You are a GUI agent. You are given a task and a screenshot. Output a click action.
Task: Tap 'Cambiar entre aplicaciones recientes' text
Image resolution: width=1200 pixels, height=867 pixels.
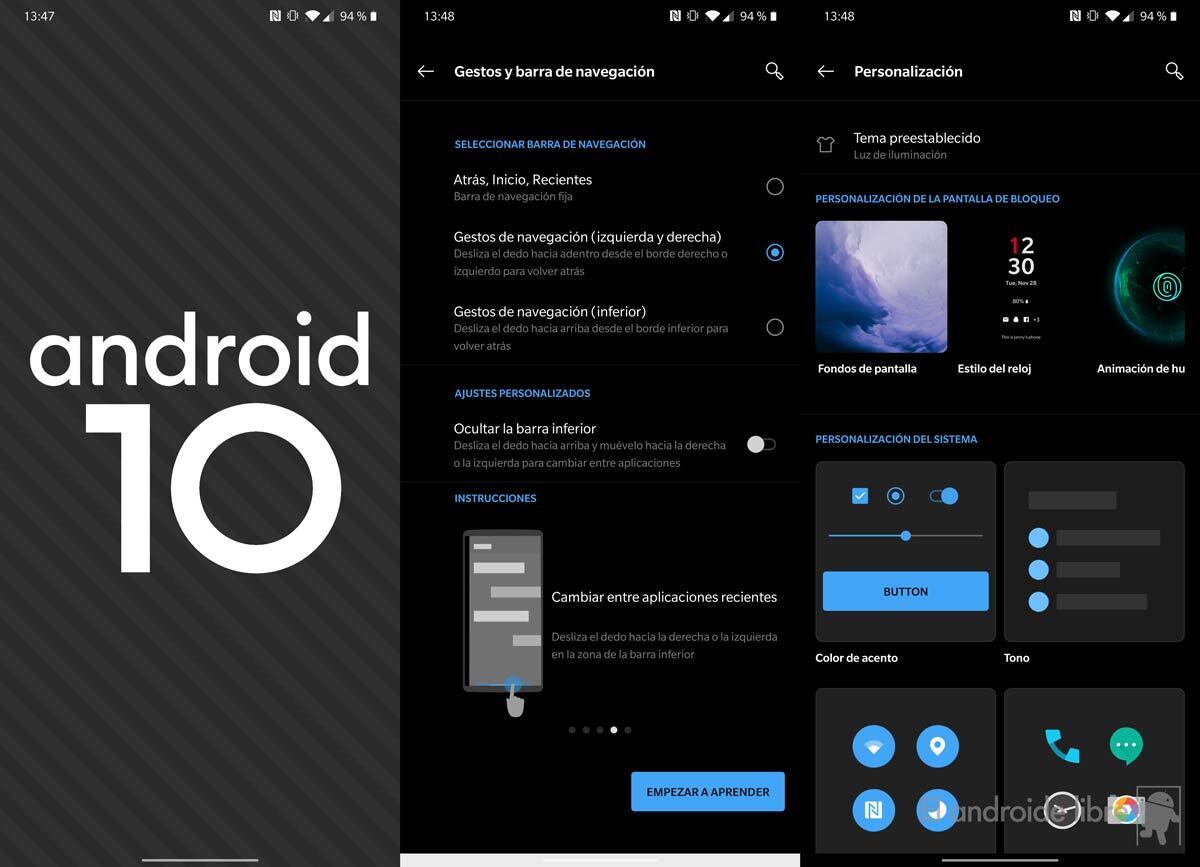click(664, 597)
